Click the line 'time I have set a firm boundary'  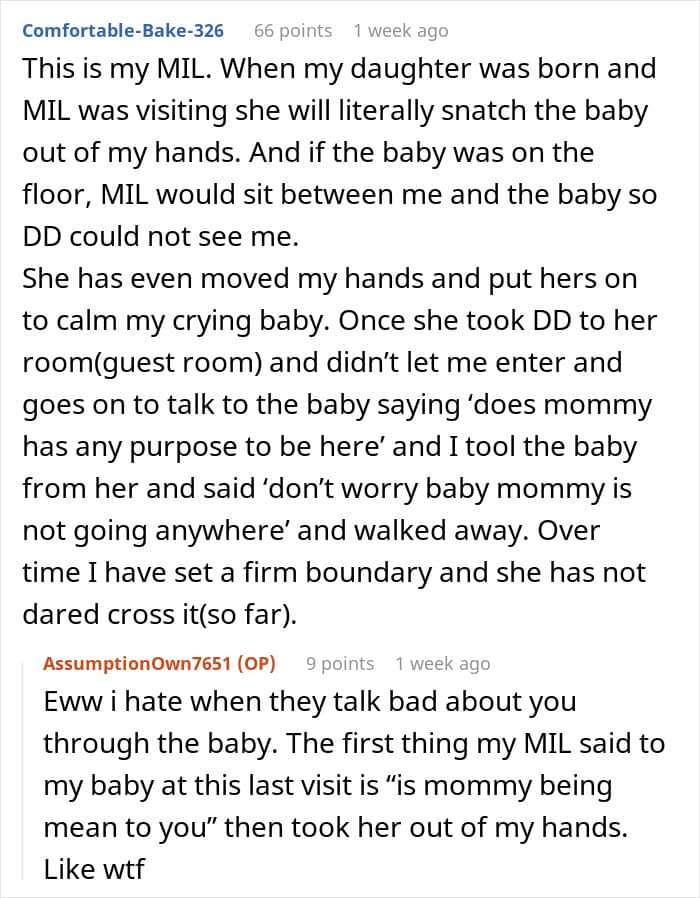click(334, 574)
